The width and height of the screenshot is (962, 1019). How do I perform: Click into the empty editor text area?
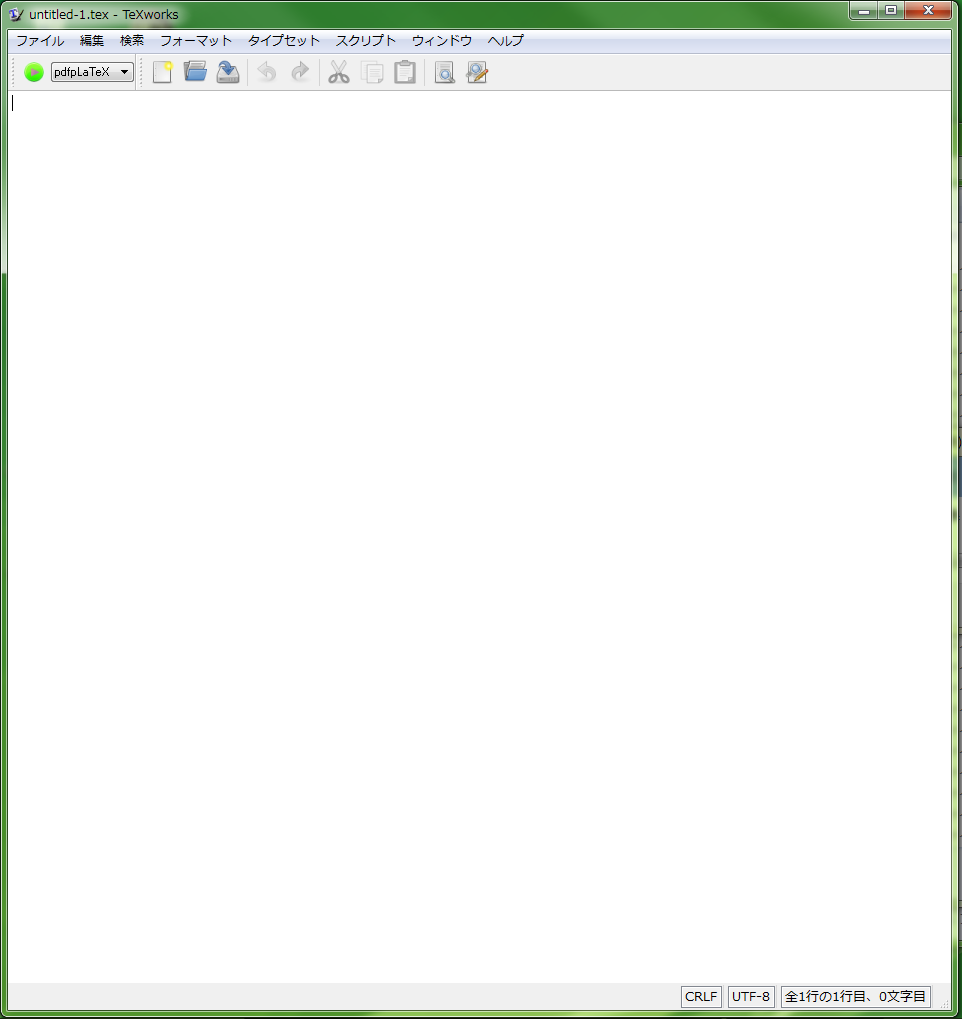pyautogui.click(x=480, y=537)
